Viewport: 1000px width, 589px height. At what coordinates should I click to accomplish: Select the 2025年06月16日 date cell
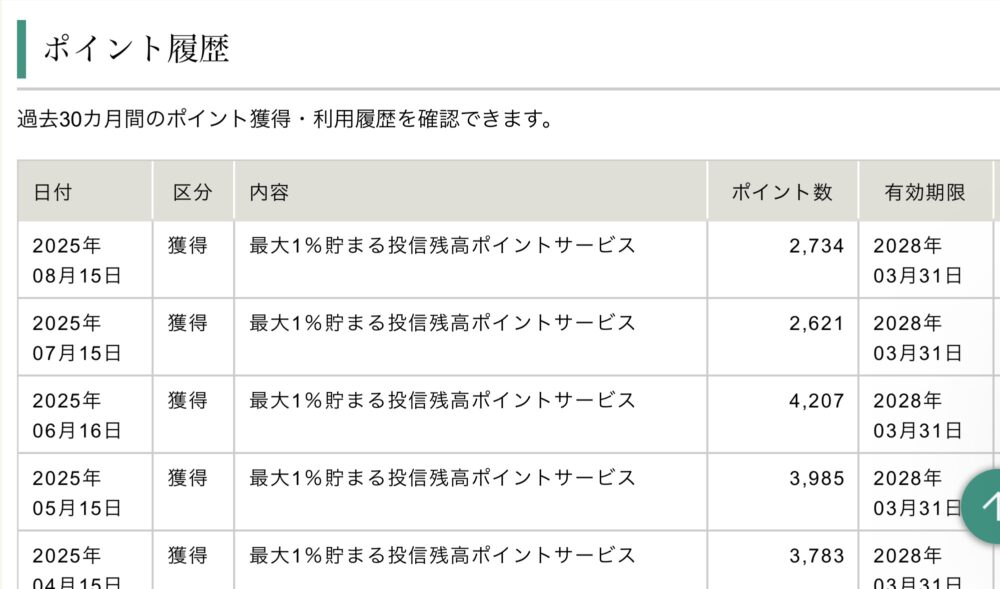[77, 416]
